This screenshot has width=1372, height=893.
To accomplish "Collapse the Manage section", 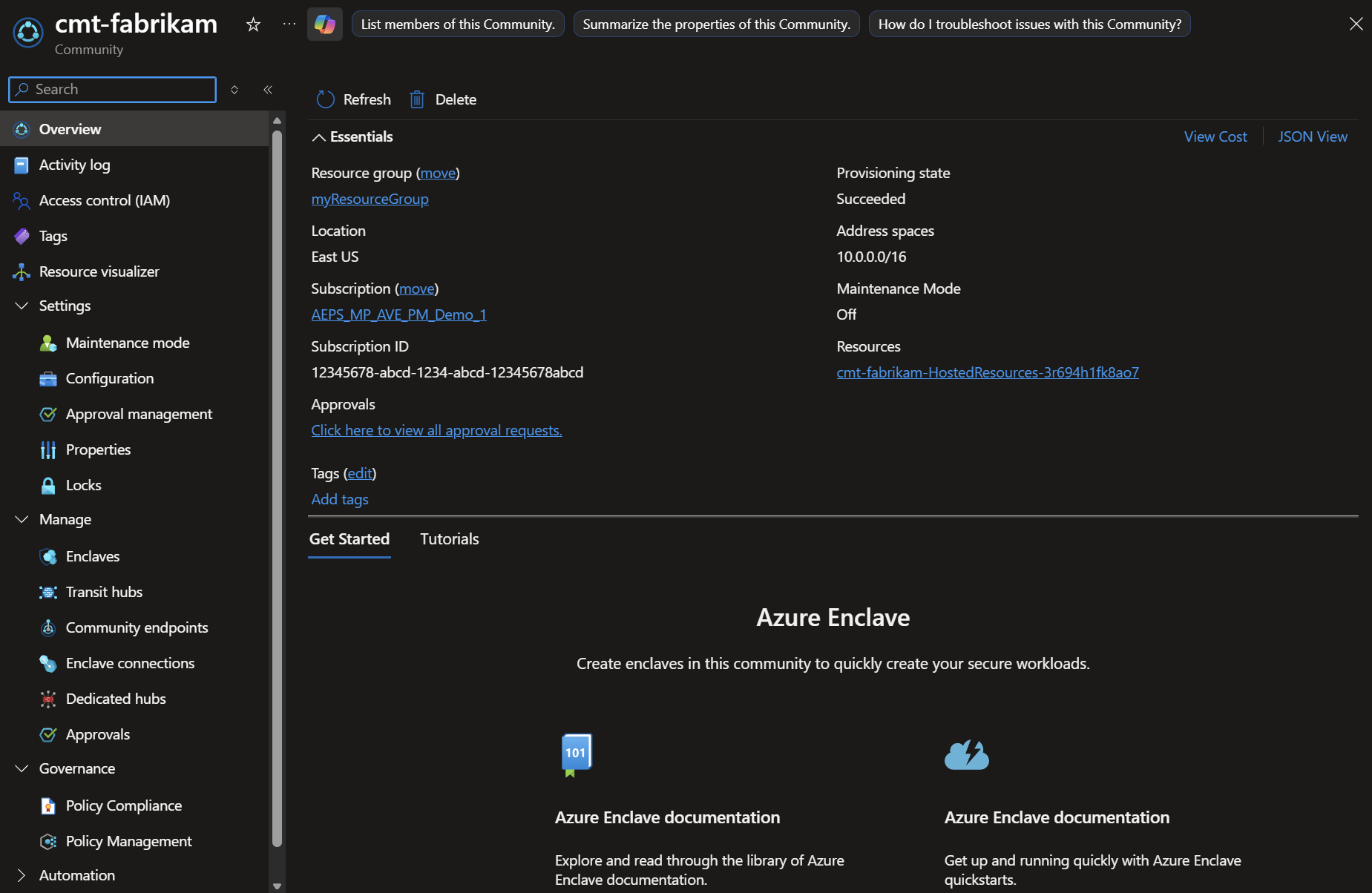I will 22,519.
